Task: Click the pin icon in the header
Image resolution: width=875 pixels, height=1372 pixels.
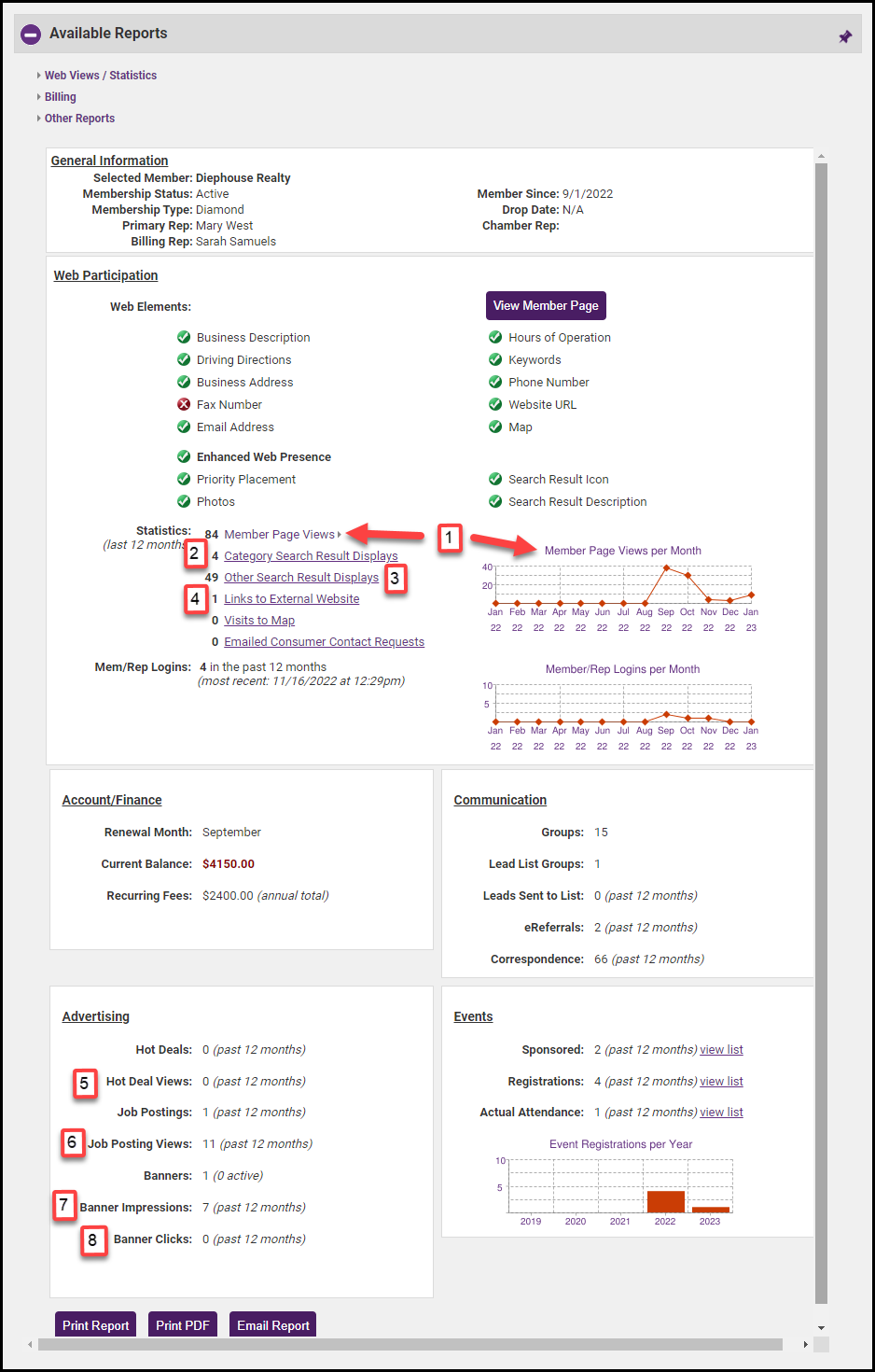Action: [845, 36]
